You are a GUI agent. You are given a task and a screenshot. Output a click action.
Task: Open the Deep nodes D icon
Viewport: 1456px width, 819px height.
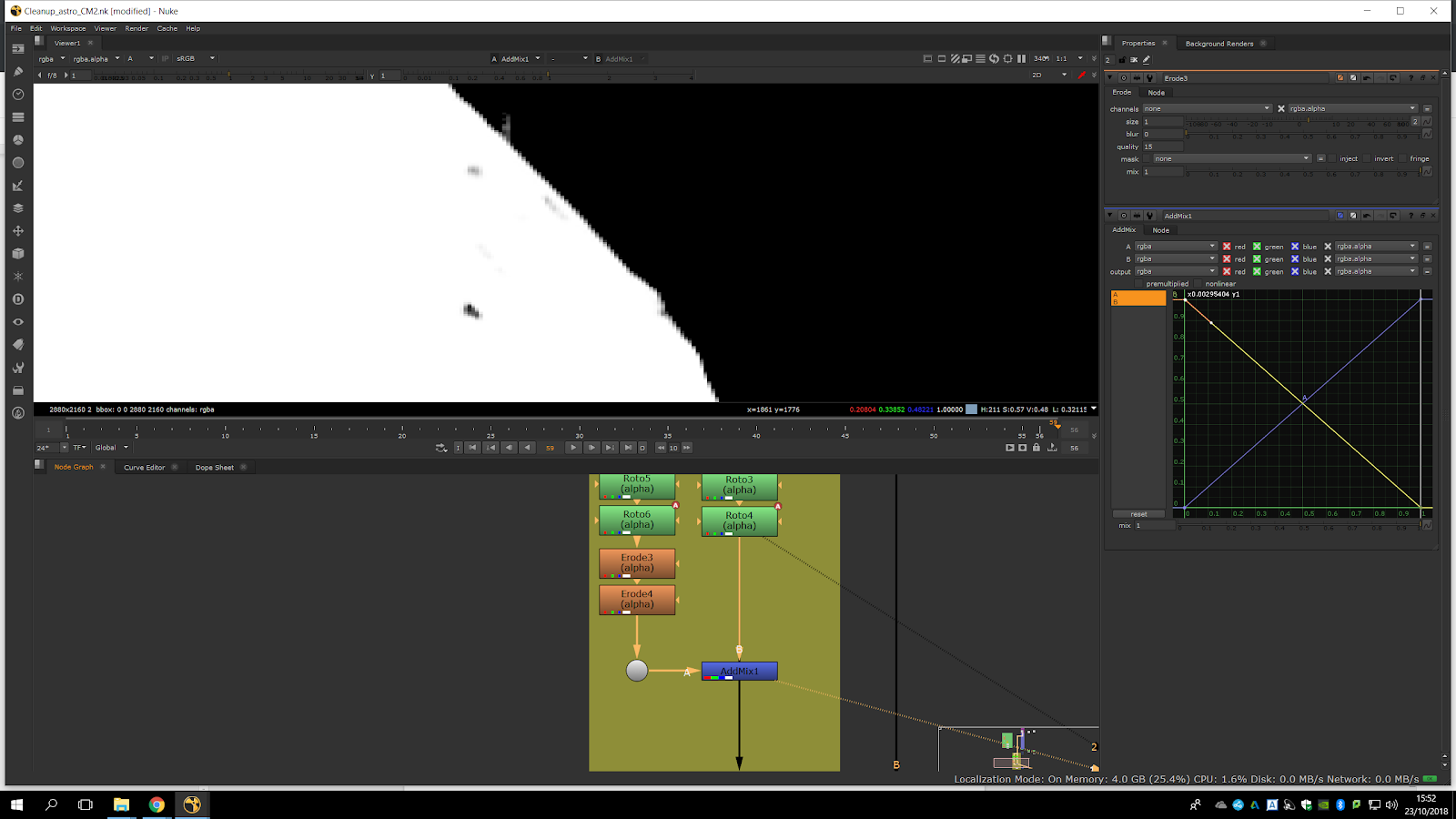[17, 299]
